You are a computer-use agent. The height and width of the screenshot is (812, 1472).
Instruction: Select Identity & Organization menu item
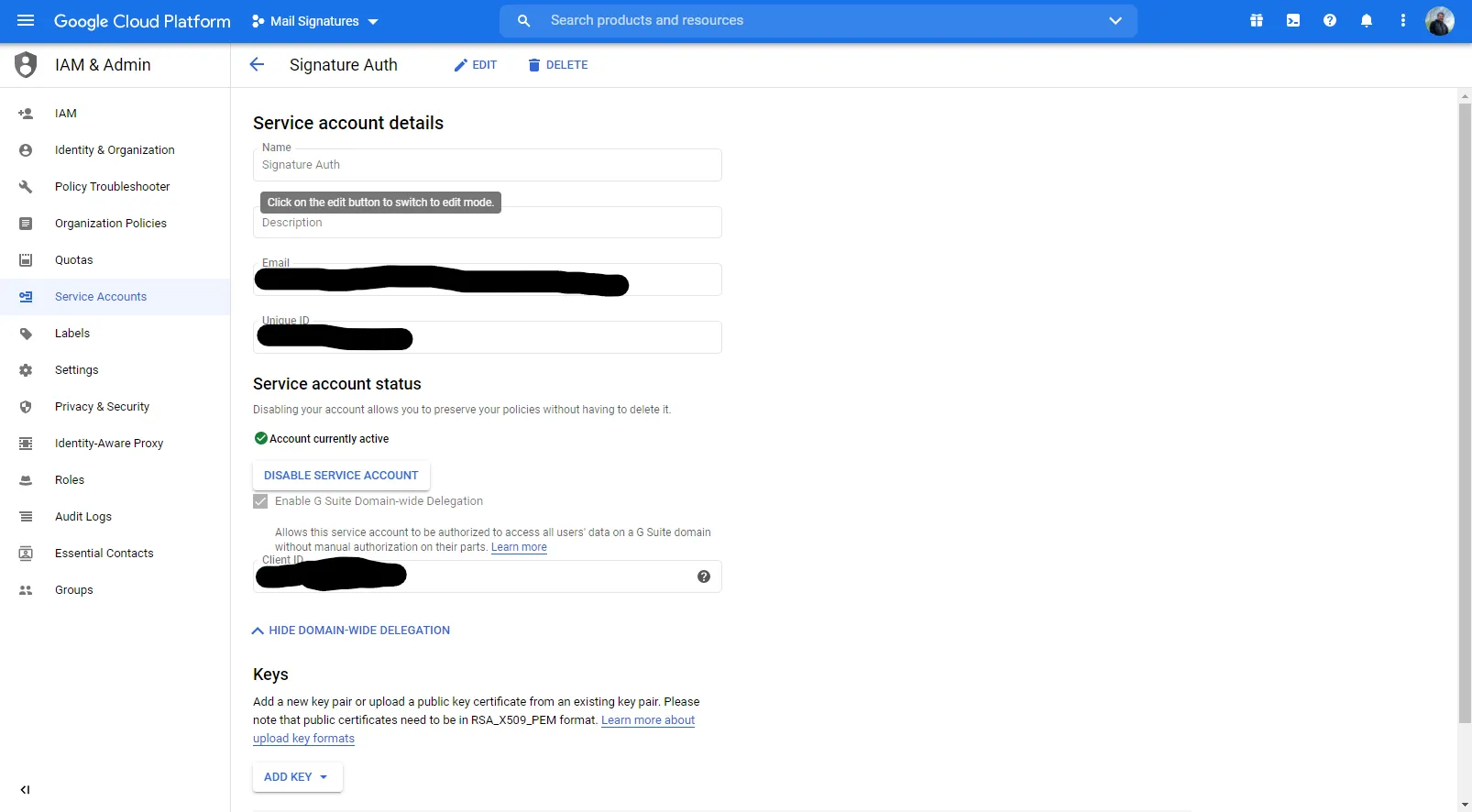(115, 150)
